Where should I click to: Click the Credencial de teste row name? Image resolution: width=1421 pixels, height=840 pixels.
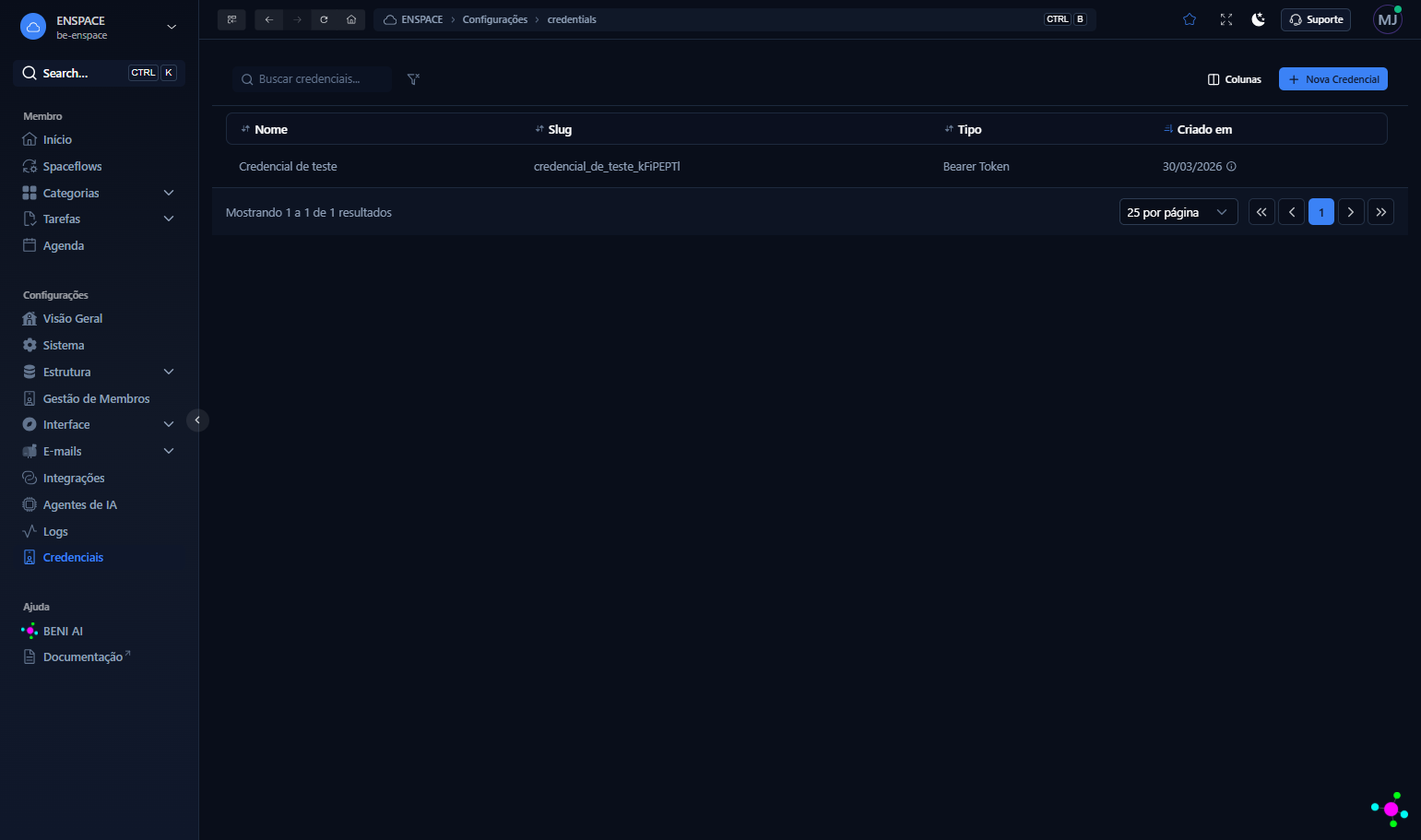pyautogui.click(x=288, y=167)
